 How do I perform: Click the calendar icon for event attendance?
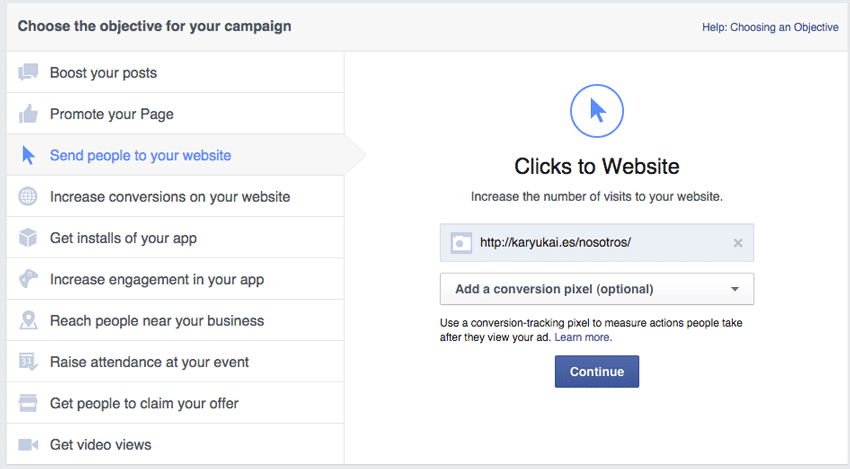[28, 362]
